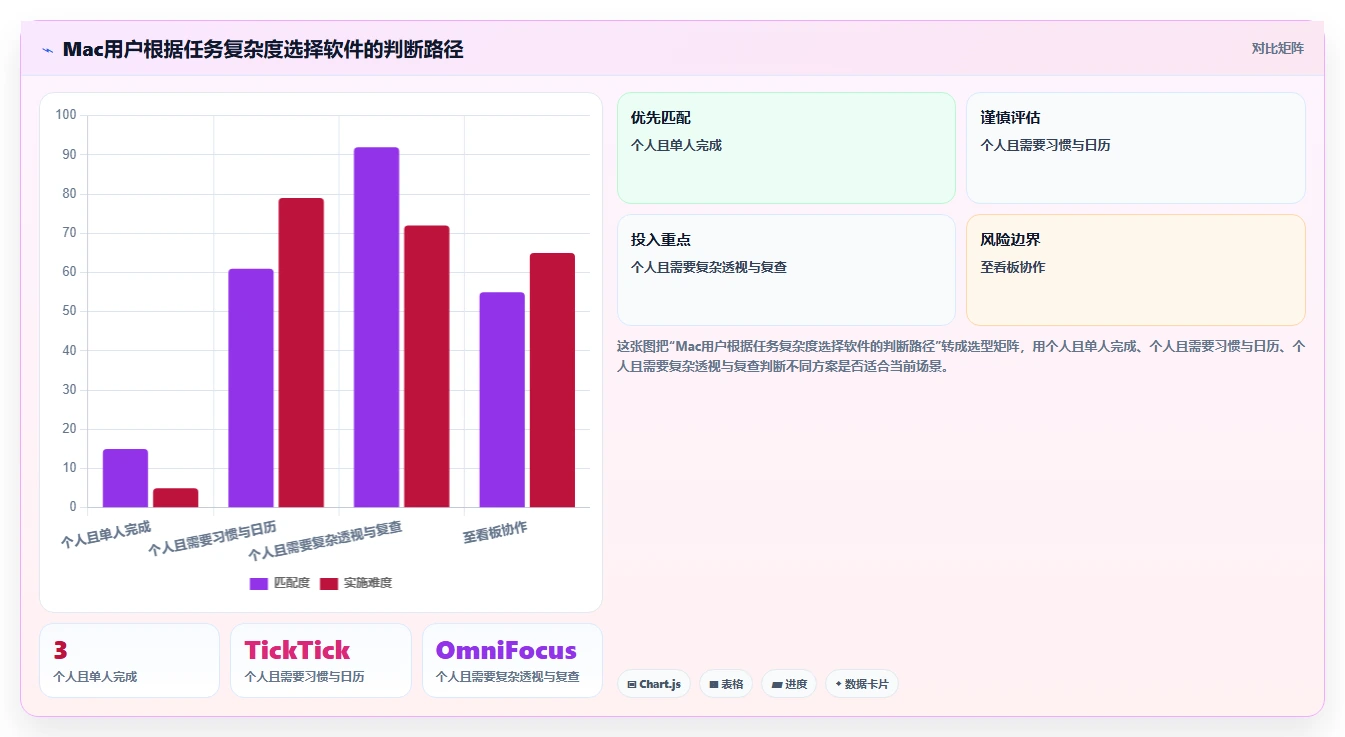Select the stat card showing 3
This screenshot has height=737, width=1345.
click(129, 660)
